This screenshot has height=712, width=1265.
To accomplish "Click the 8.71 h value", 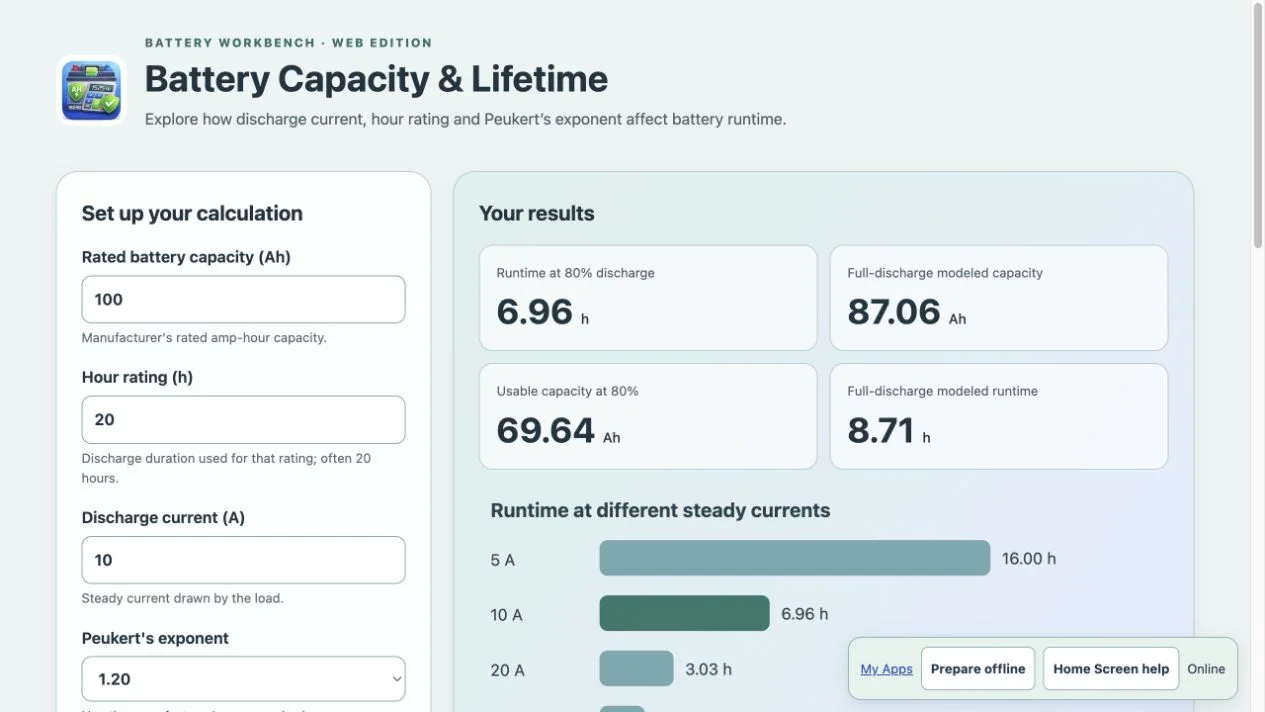I will click(889, 430).
